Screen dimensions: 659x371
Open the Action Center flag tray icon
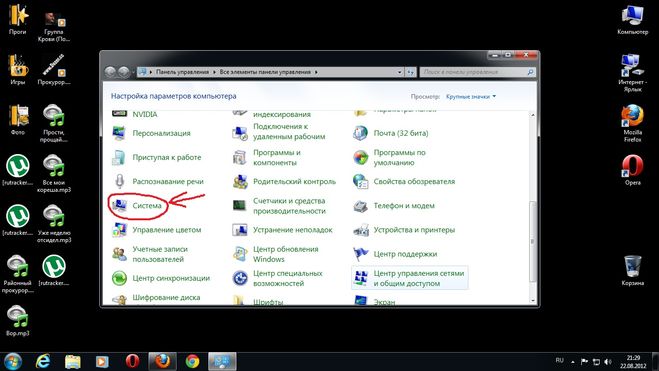point(584,361)
